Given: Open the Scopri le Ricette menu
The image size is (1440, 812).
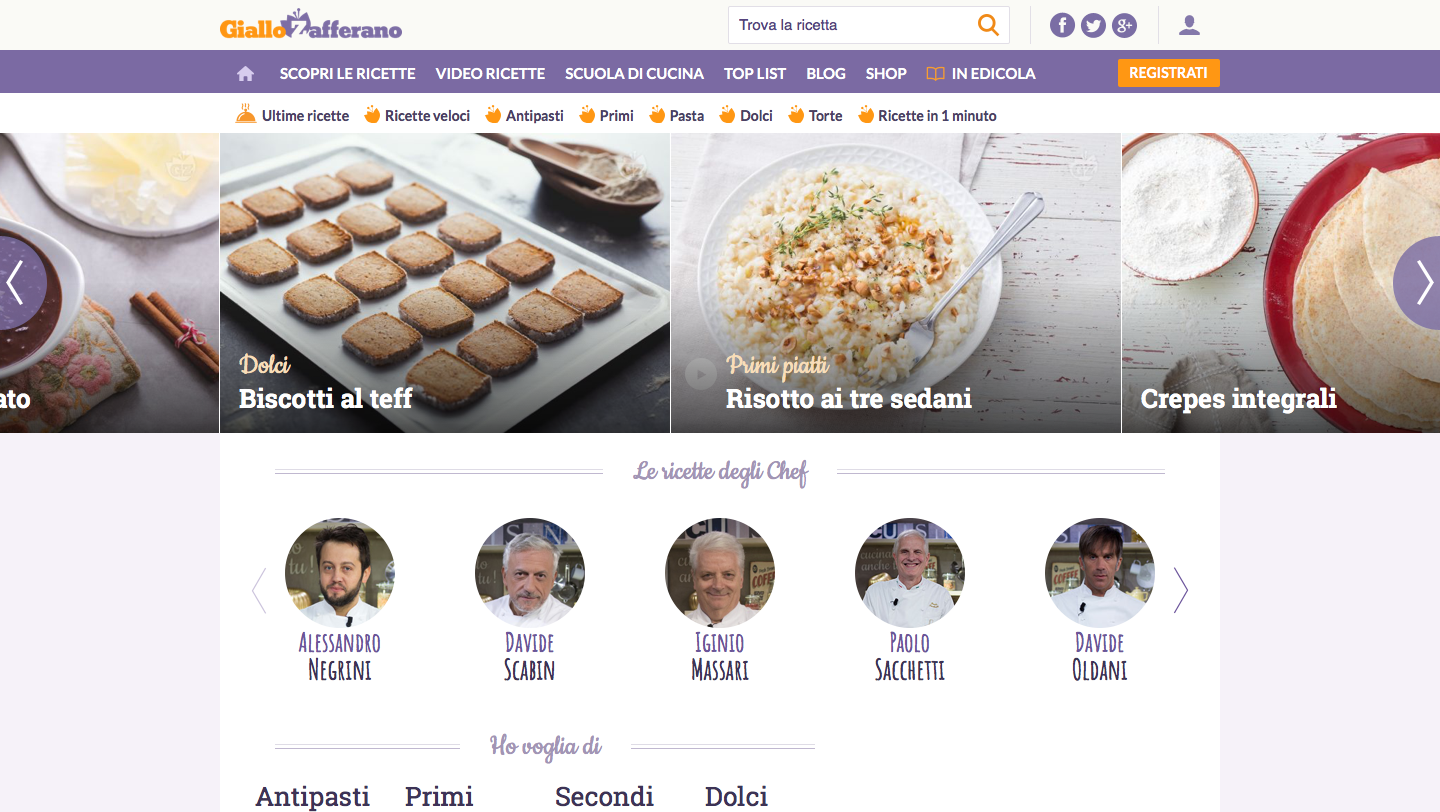Looking at the screenshot, I should [347, 73].
